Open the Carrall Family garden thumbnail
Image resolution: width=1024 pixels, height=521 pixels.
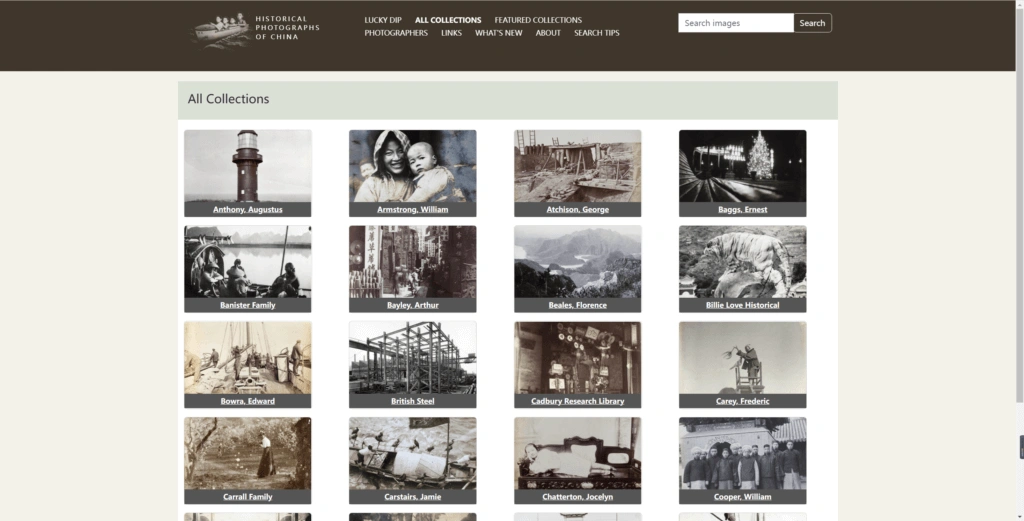[248, 454]
